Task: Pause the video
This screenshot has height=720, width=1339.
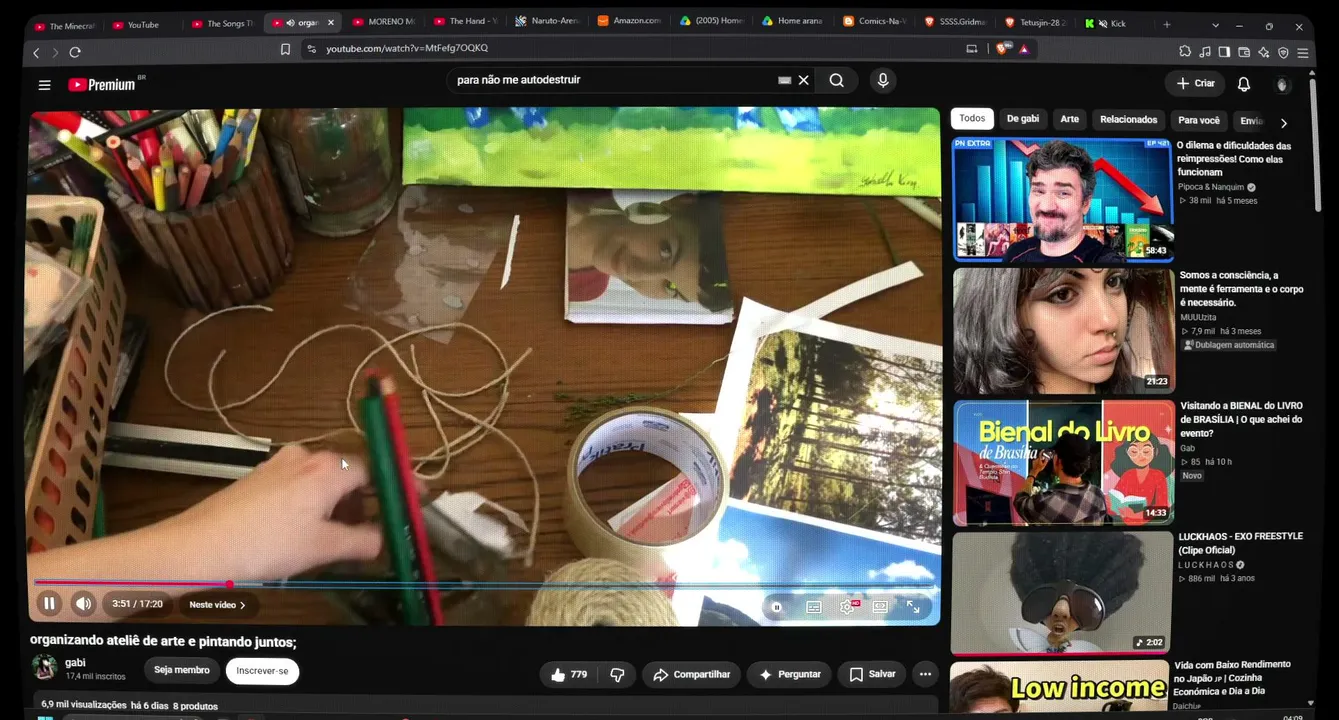Action: (x=49, y=604)
